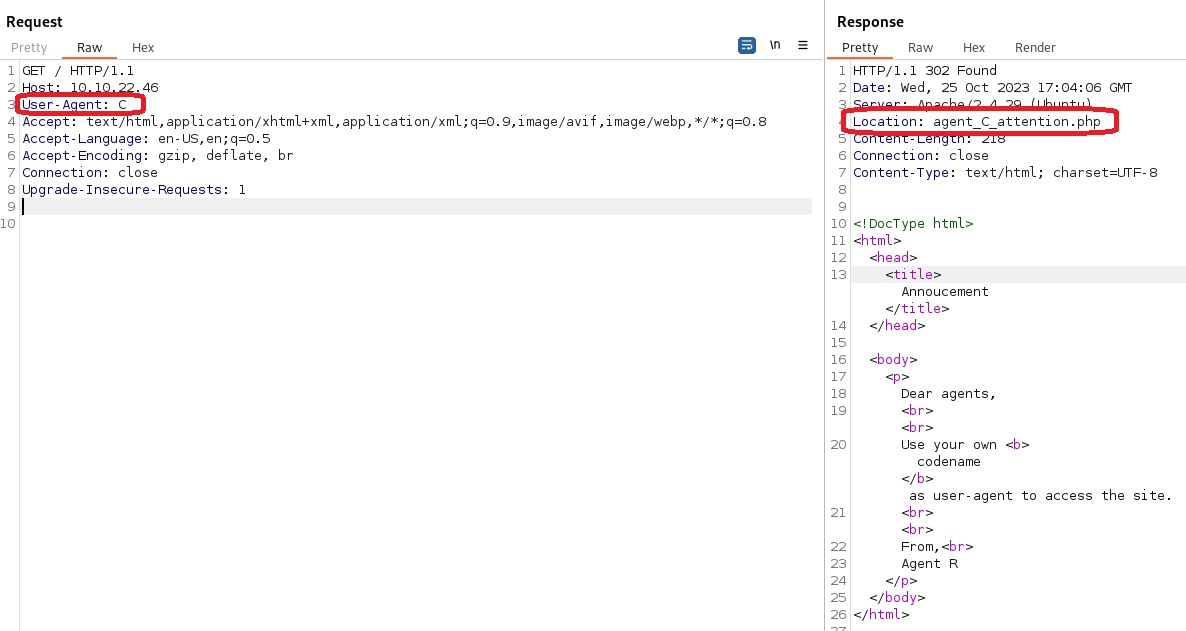Click the 'Dear agents,' text in response
This screenshot has height=631, width=1186.
pos(948,394)
